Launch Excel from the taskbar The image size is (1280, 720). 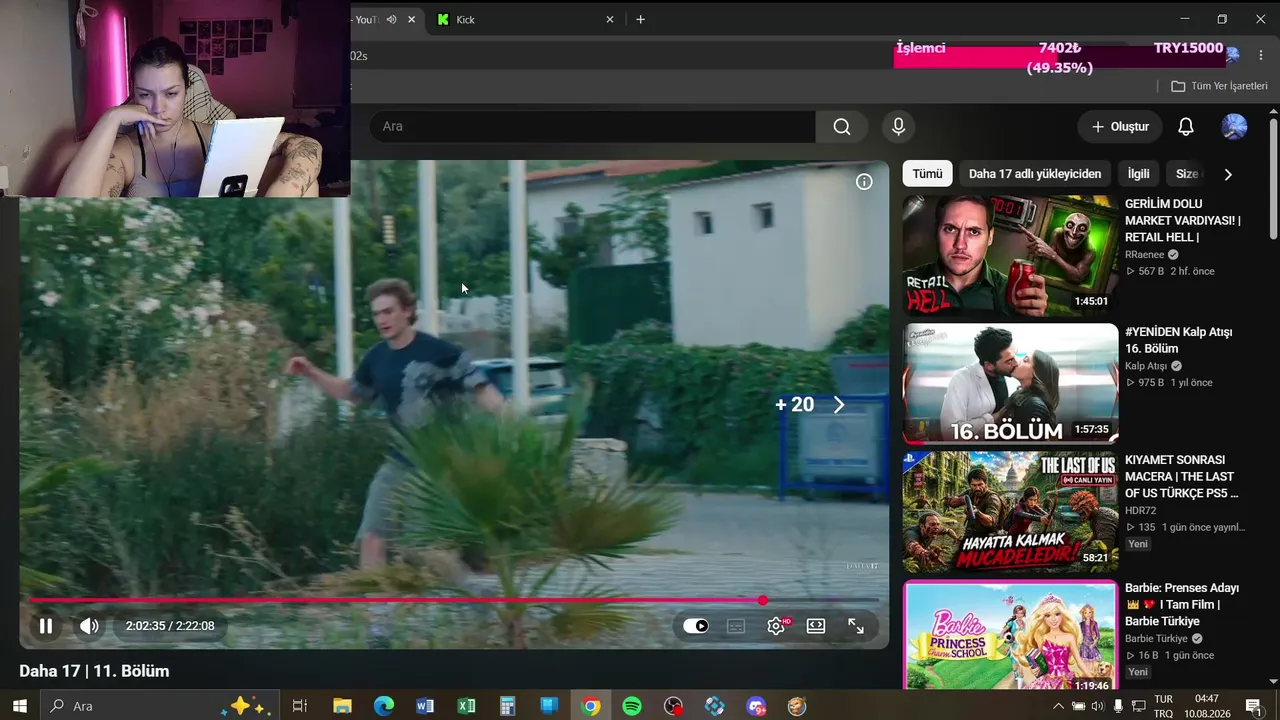click(x=466, y=706)
